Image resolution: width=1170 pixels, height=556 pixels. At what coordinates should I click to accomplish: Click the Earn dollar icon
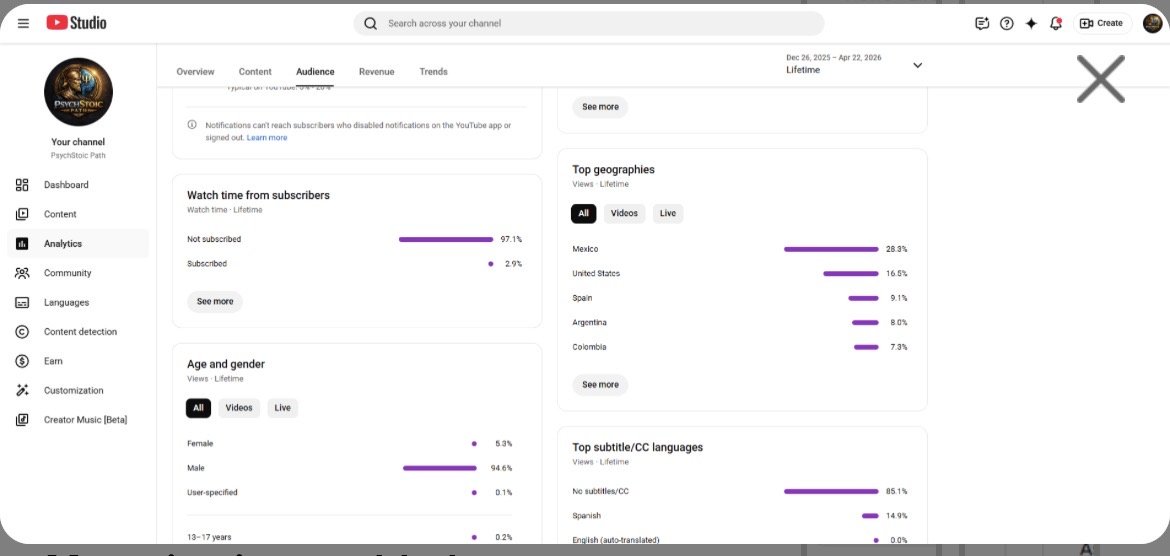coord(22,361)
